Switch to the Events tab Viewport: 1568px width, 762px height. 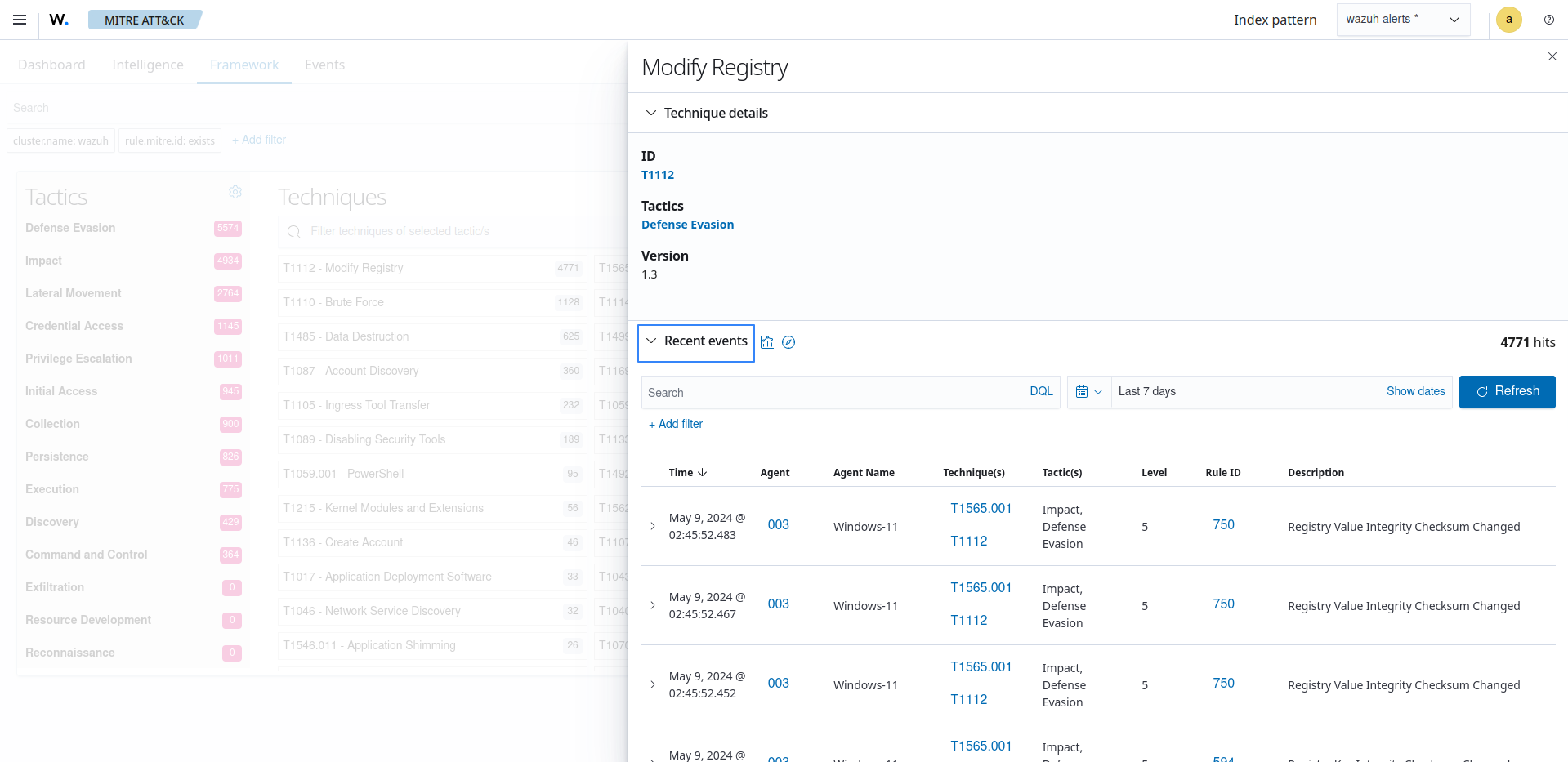(324, 64)
